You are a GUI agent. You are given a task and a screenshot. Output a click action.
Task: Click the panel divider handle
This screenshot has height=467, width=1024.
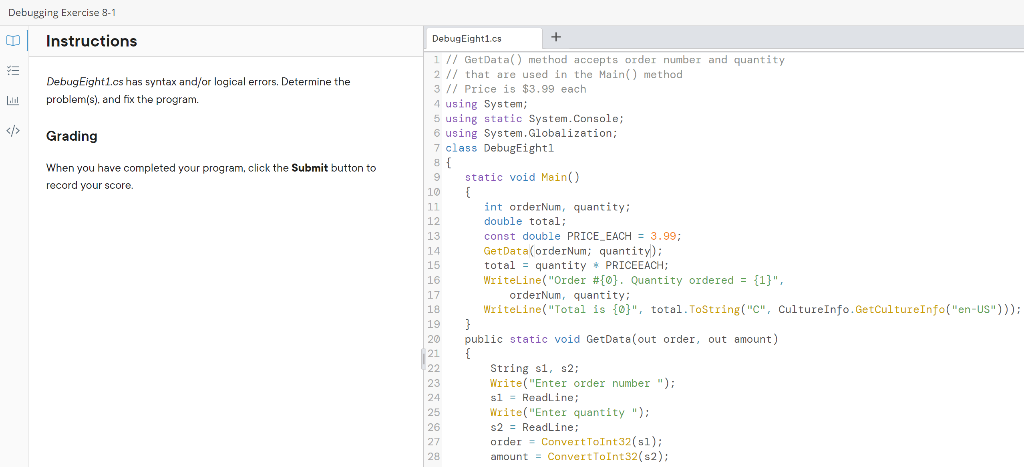click(423, 359)
